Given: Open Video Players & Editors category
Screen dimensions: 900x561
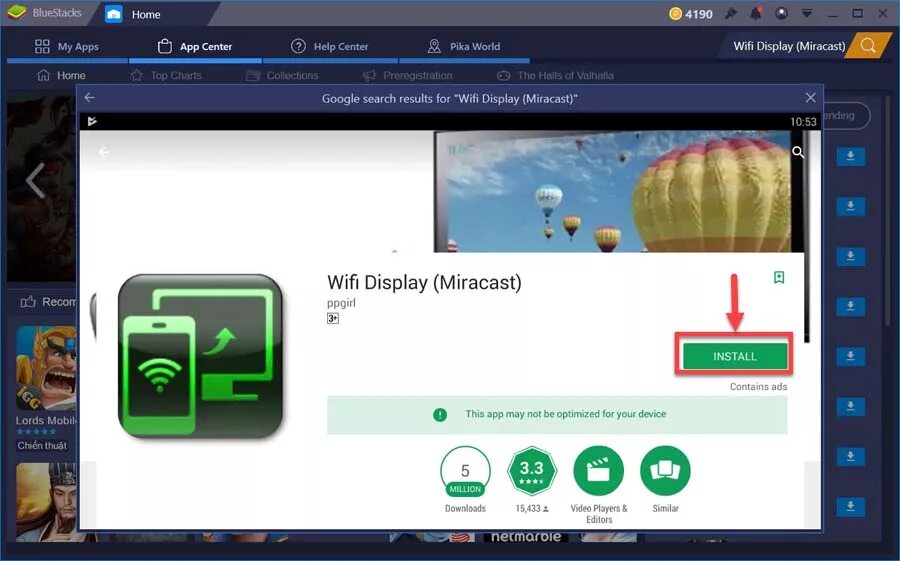Looking at the screenshot, I should pos(599,485).
